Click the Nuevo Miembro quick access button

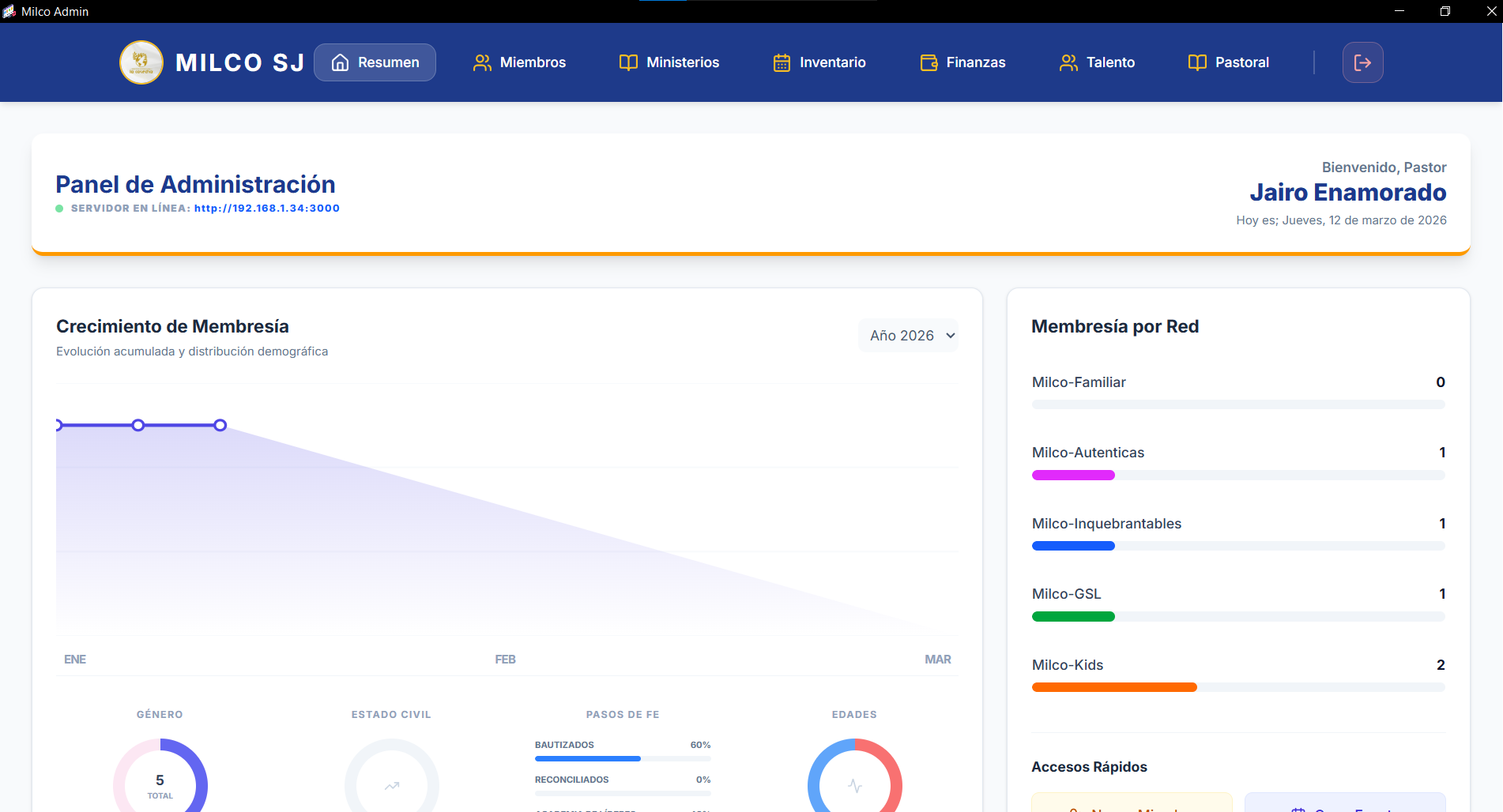pyautogui.click(x=1132, y=806)
